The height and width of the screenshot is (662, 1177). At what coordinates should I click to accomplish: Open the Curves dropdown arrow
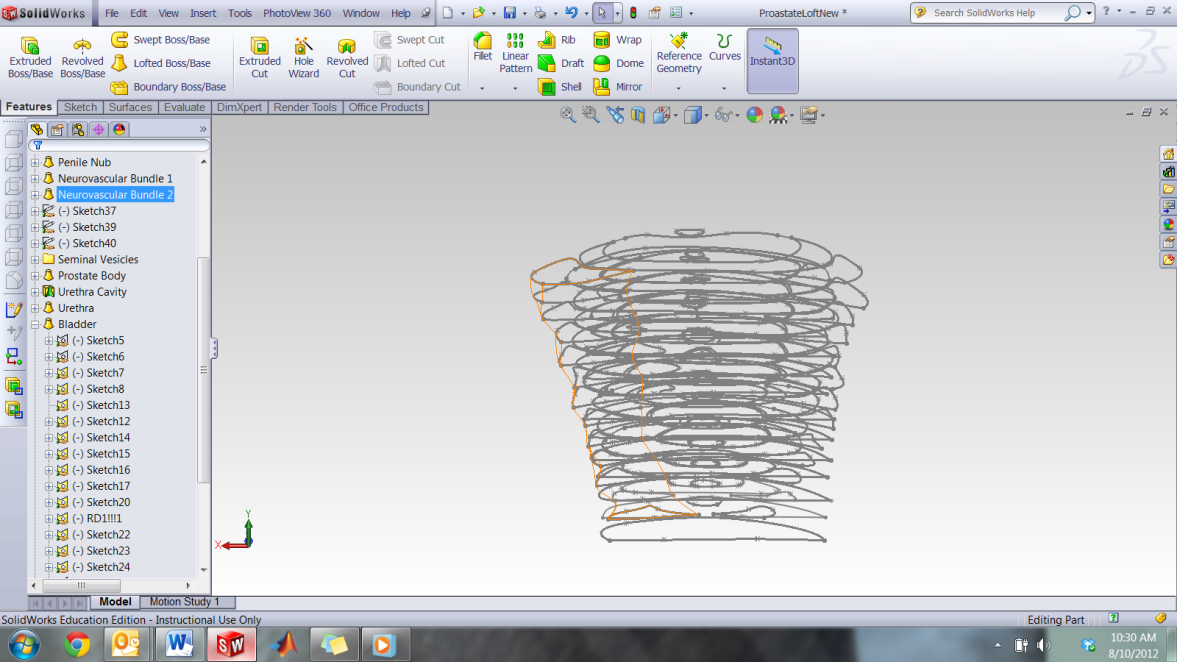point(724,88)
